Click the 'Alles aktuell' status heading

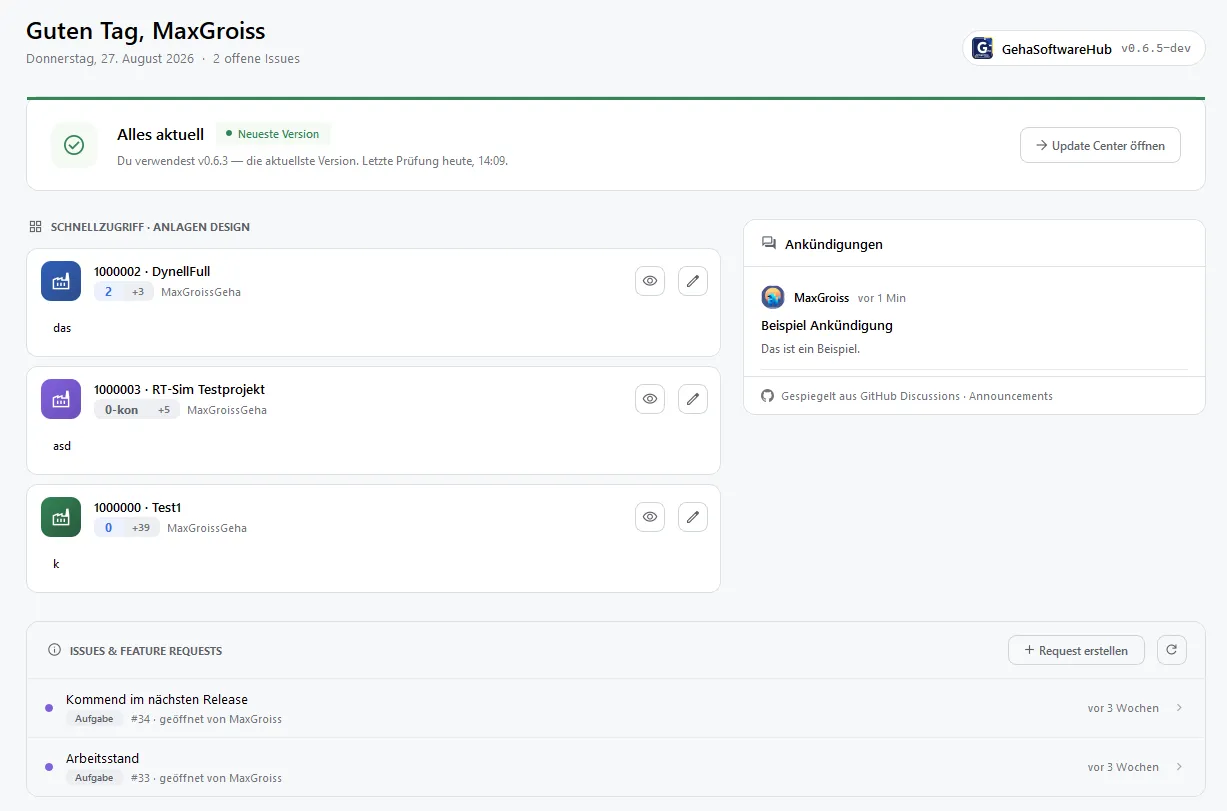tap(160, 134)
